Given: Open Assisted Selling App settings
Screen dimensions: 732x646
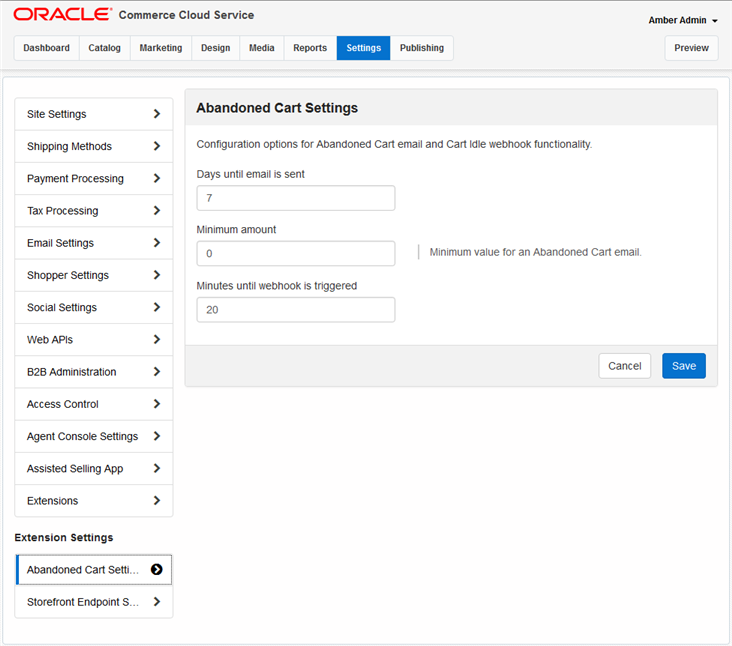Looking at the screenshot, I should (94, 468).
